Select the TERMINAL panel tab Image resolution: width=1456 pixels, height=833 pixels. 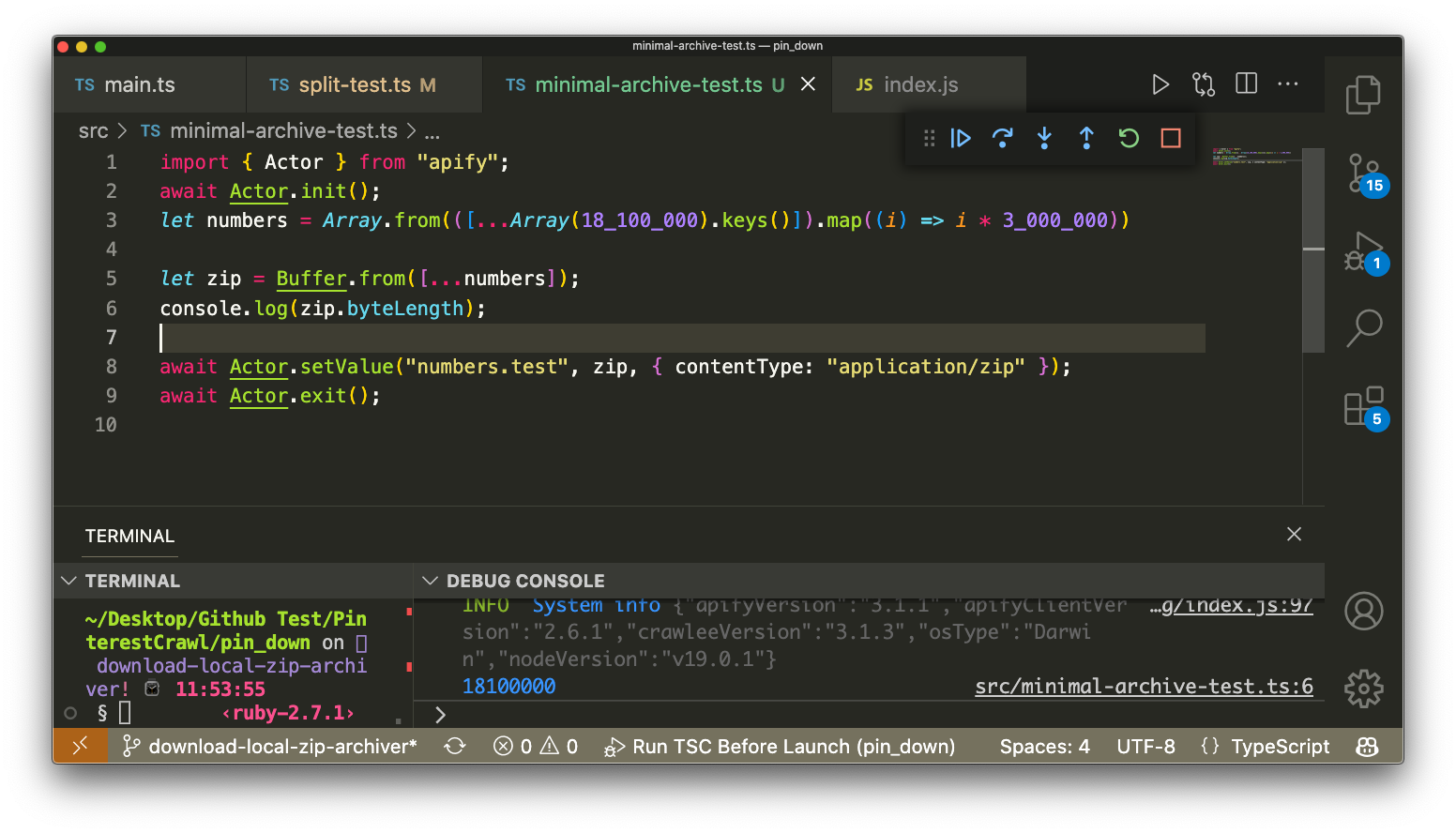pos(129,536)
